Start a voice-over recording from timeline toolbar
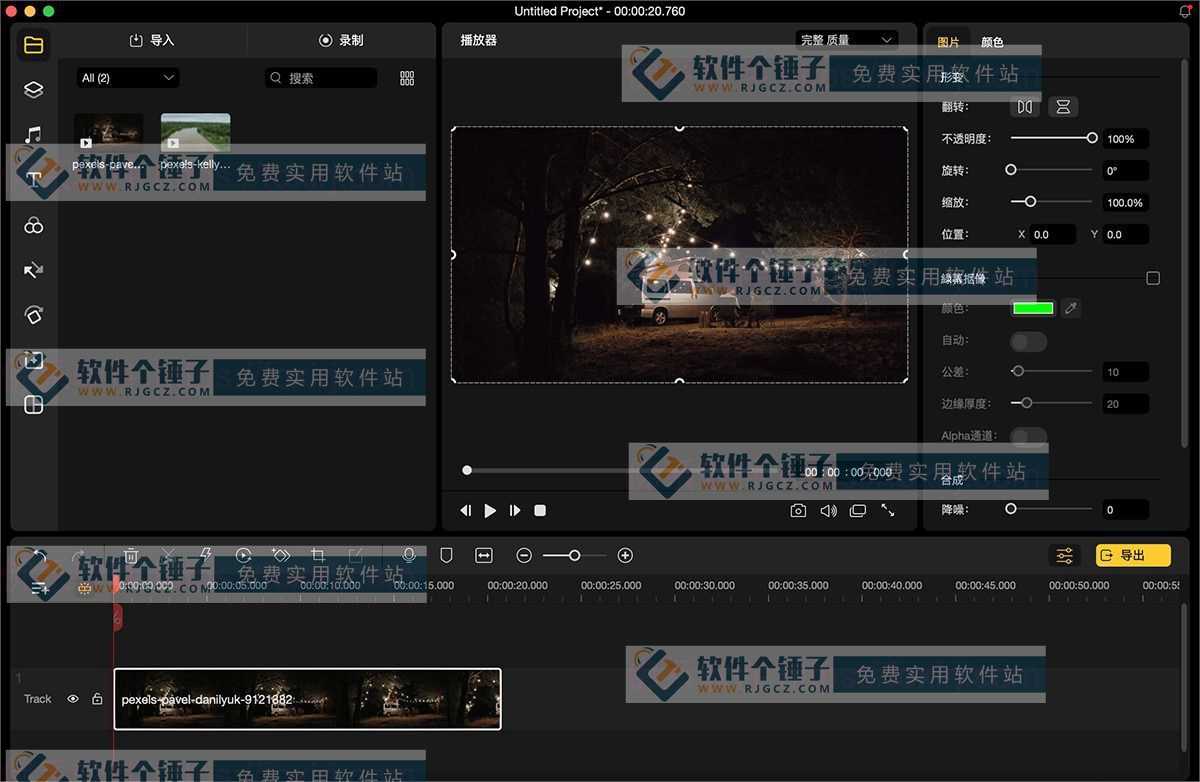This screenshot has width=1200, height=782. (410, 555)
